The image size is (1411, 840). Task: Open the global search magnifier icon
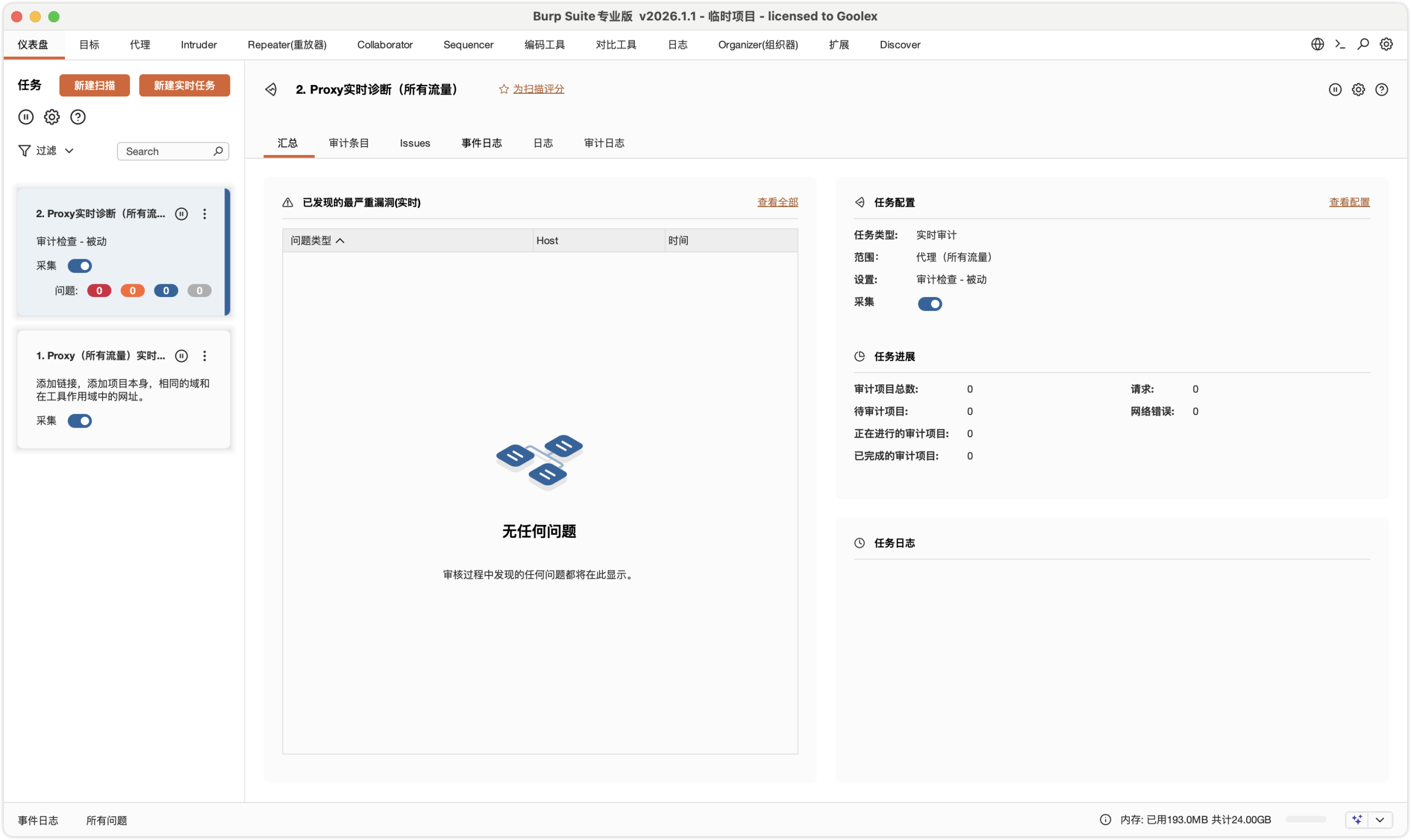[x=1363, y=44]
